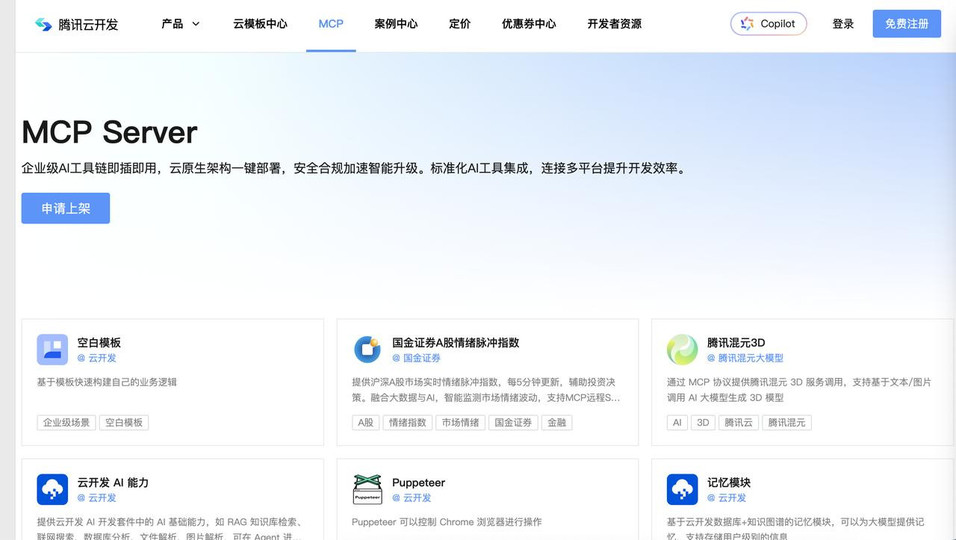The image size is (956, 540).
Task: Click the 记忆模块 cloud icon
Action: click(x=682, y=489)
